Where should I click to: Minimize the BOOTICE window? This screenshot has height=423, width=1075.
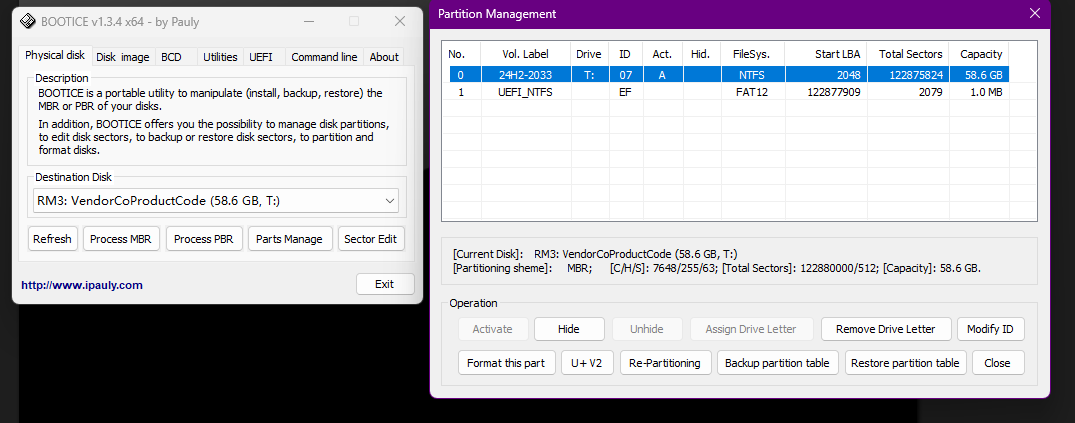309,21
